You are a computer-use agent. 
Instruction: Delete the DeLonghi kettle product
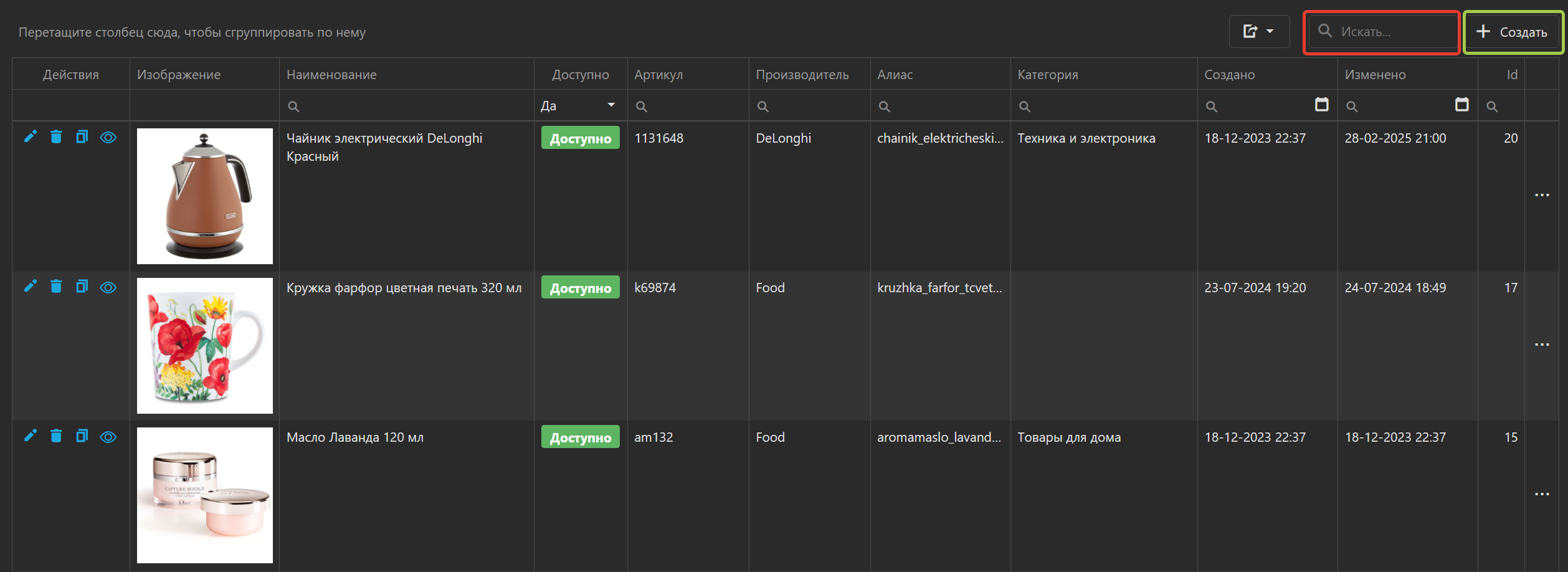(56, 136)
